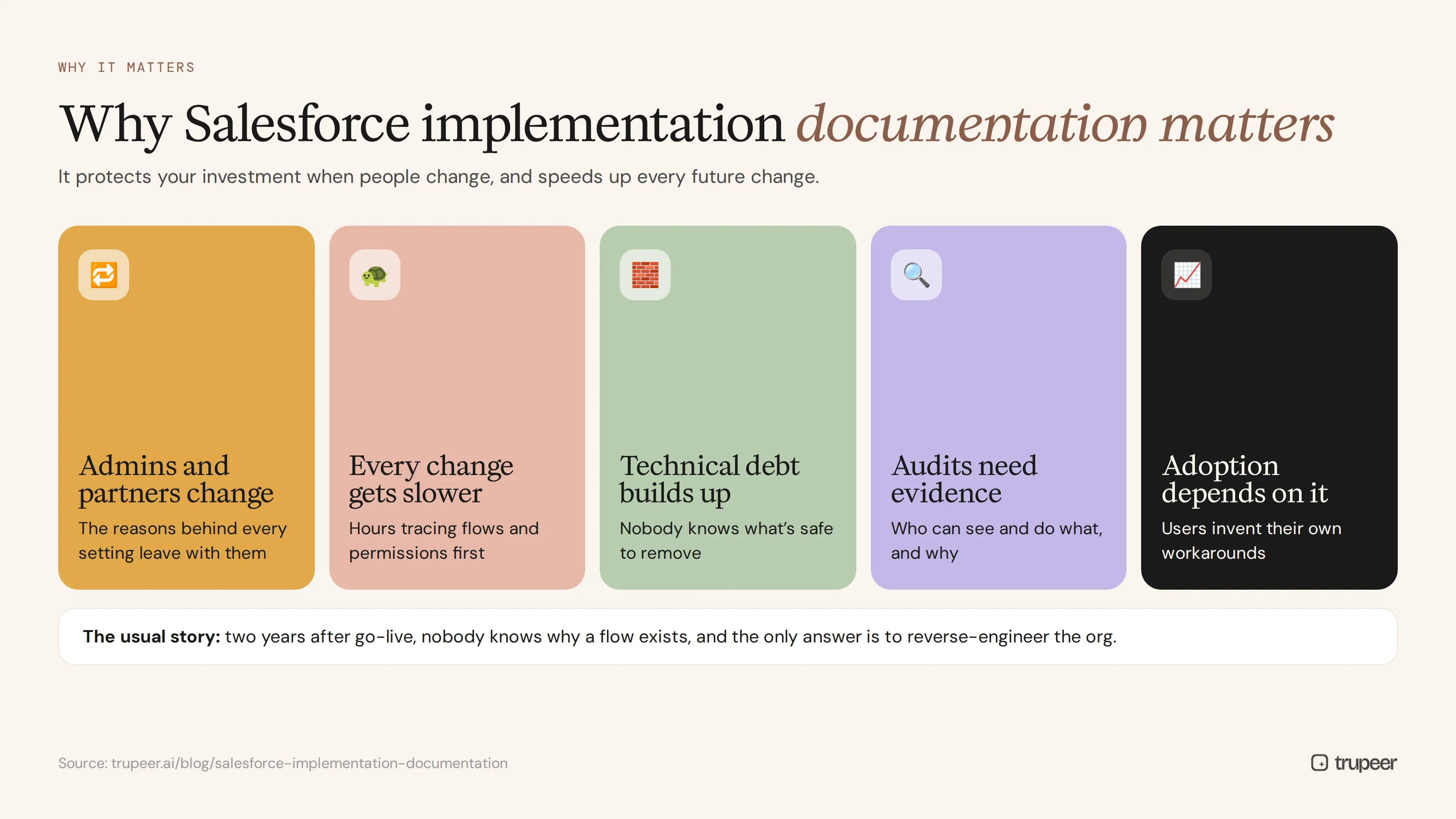This screenshot has height=819, width=1456.
Task: Click 'The usual story:' bold label
Action: click(x=152, y=637)
